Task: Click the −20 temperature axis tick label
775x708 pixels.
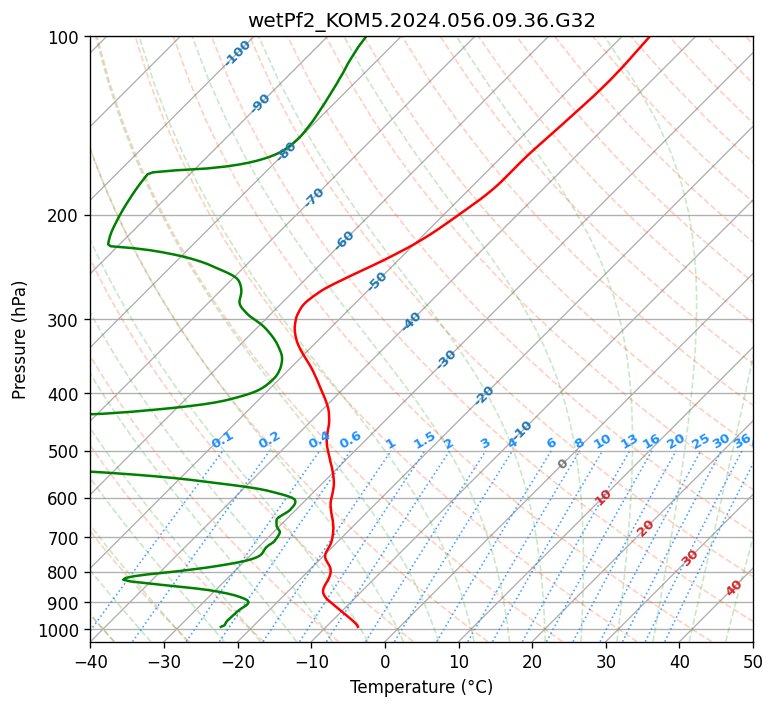Action: tap(238, 661)
